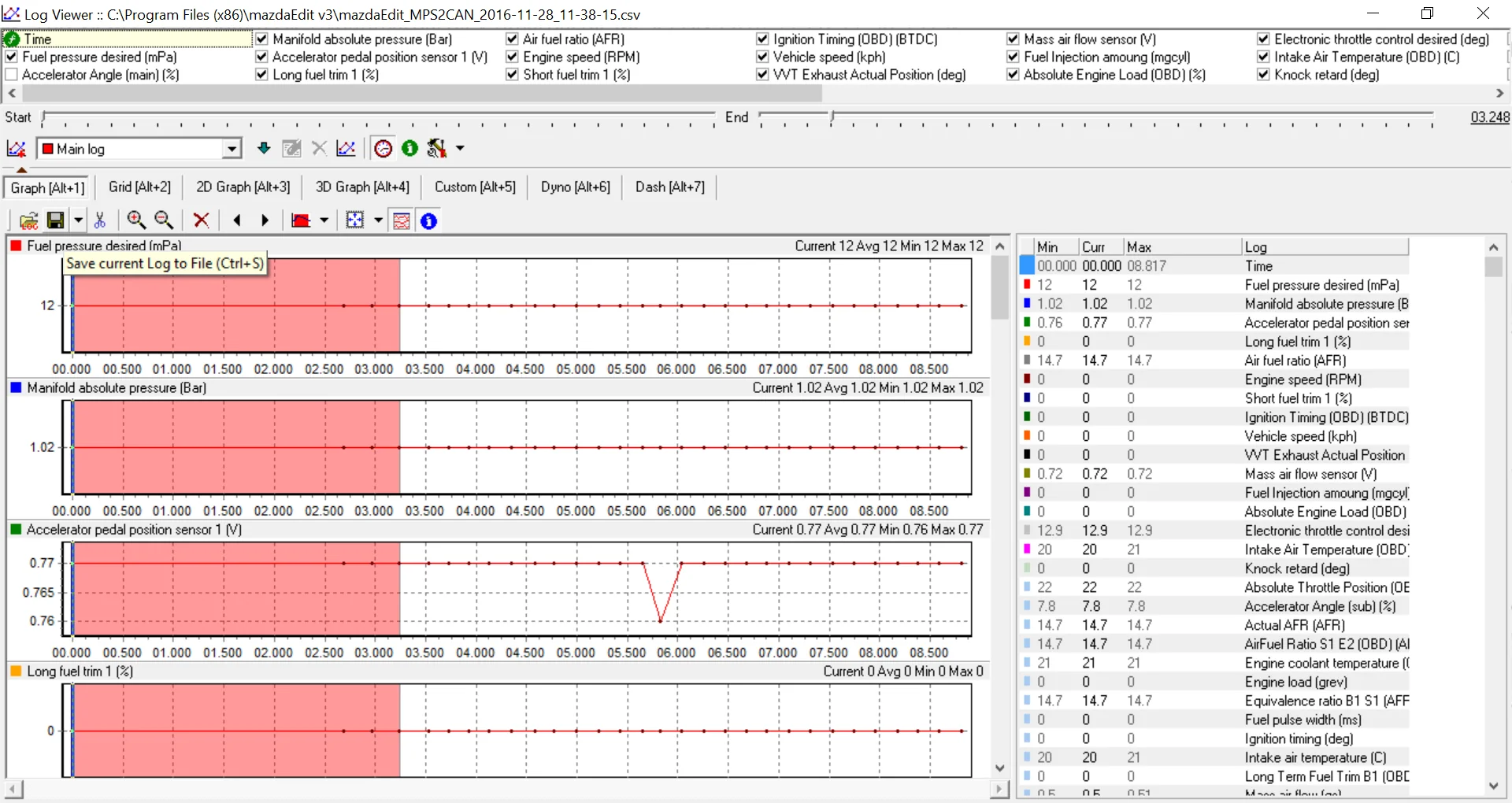
Task: Open the 2D Graph [Alt+3] tab
Action: (x=243, y=187)
